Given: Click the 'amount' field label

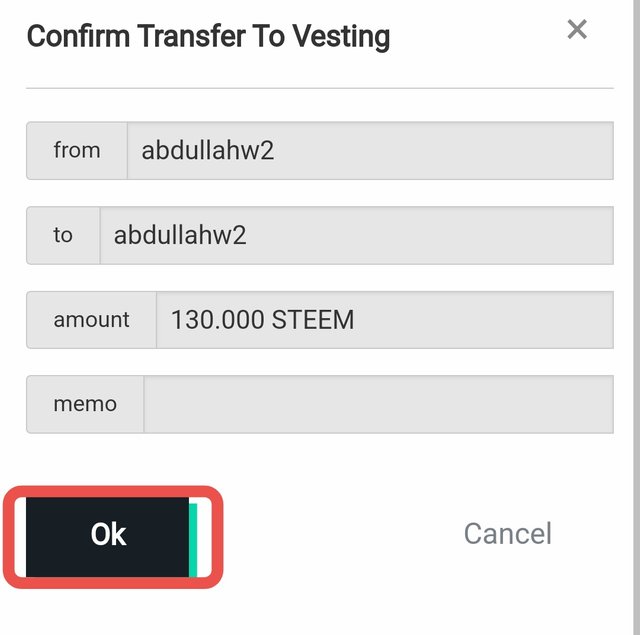Looking at the screenshot, I should (91, 320).
